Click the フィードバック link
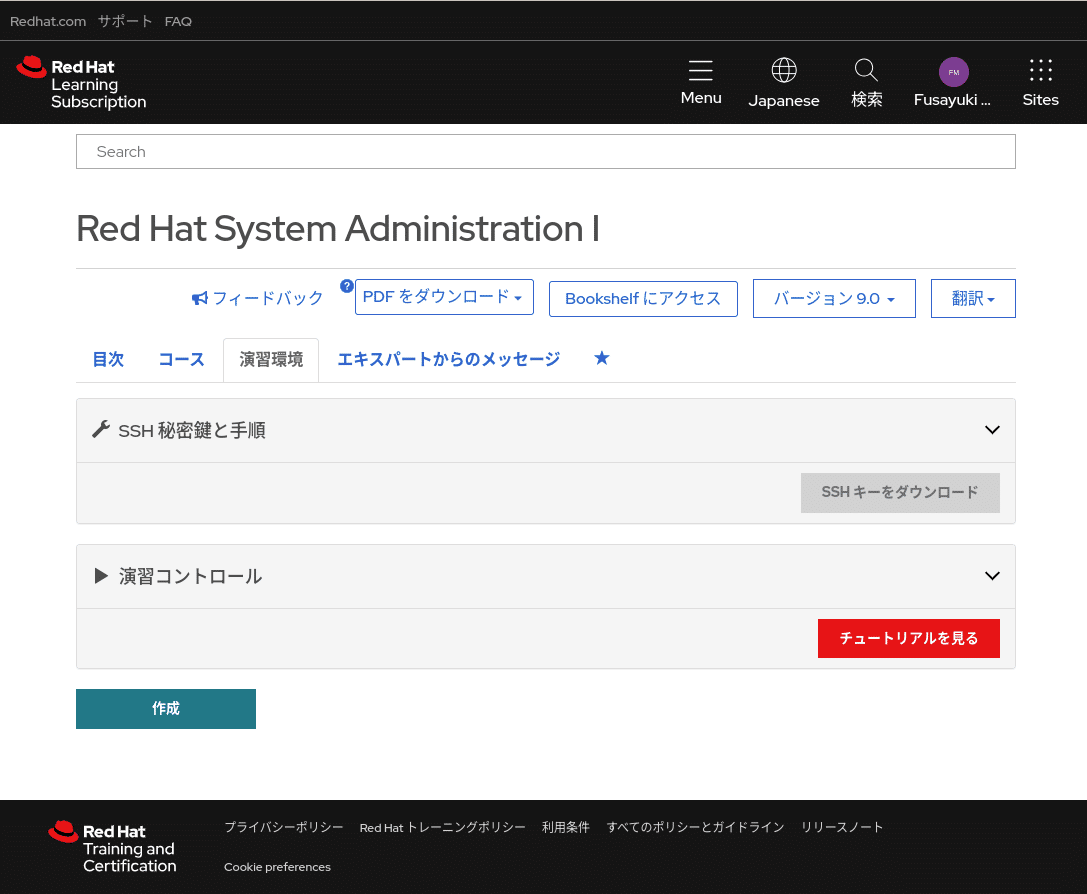The width and height of the screenshot is (1087, 894). pyautogui.click(x=258, y=299)
